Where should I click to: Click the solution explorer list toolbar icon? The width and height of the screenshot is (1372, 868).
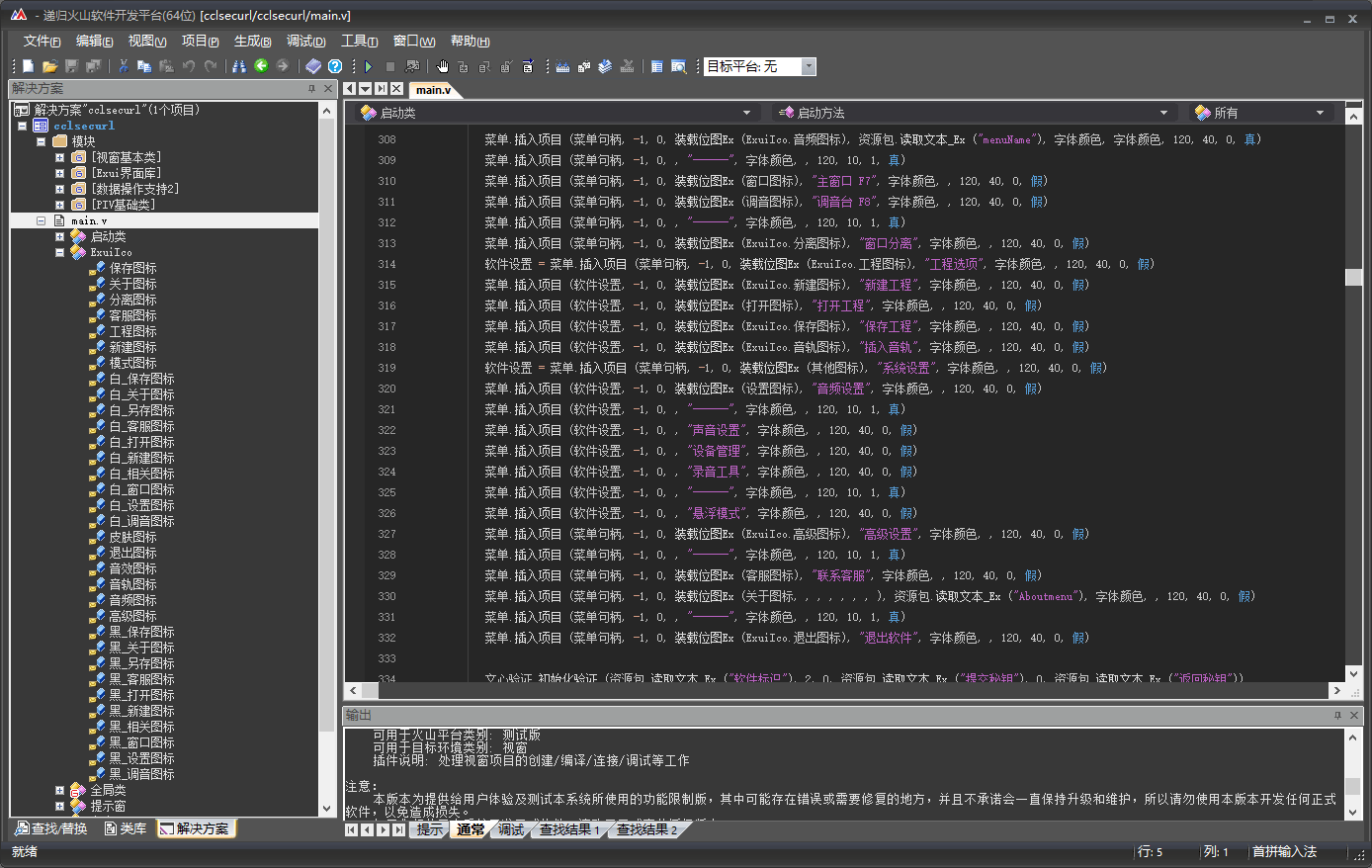(656, 66)
